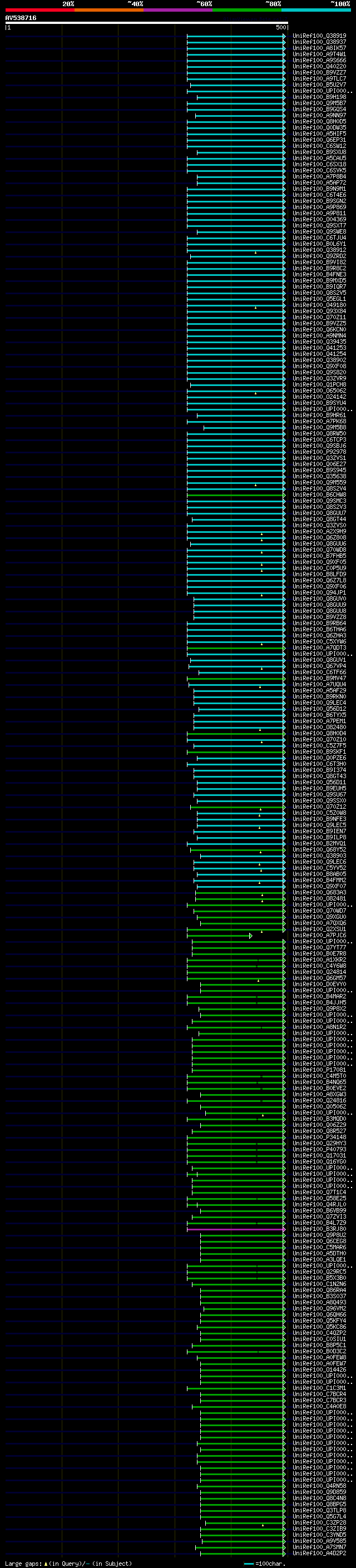This screenshot has width=356, height=1568.
Task: Select hit label UniRef100_A5CAU5
Action: tap(319, 159)
